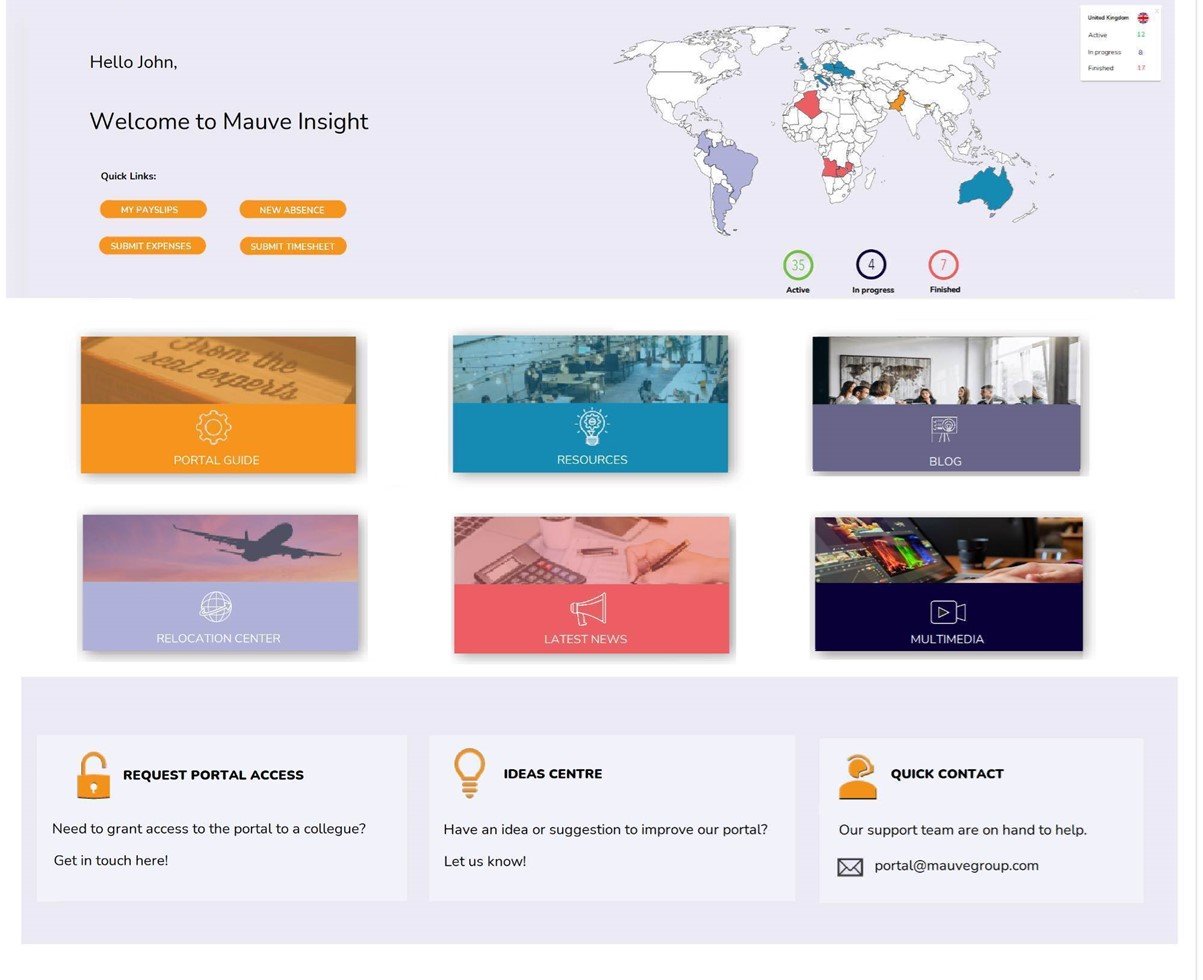Click 'Have an idea or suggestion' text
1203x980 pixels.
point(606,830)
